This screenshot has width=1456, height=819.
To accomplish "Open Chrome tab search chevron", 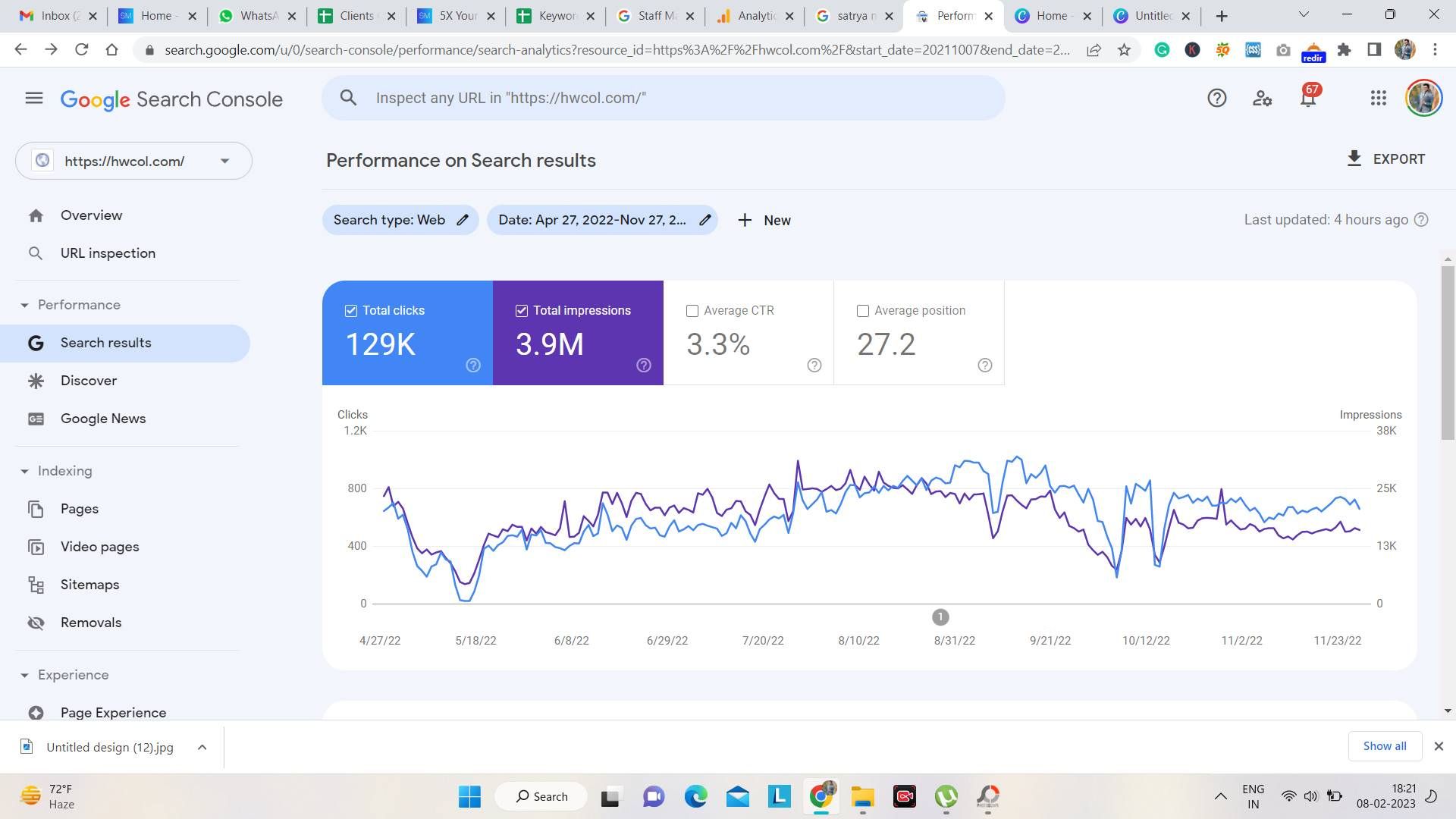I will point(1304,14).
